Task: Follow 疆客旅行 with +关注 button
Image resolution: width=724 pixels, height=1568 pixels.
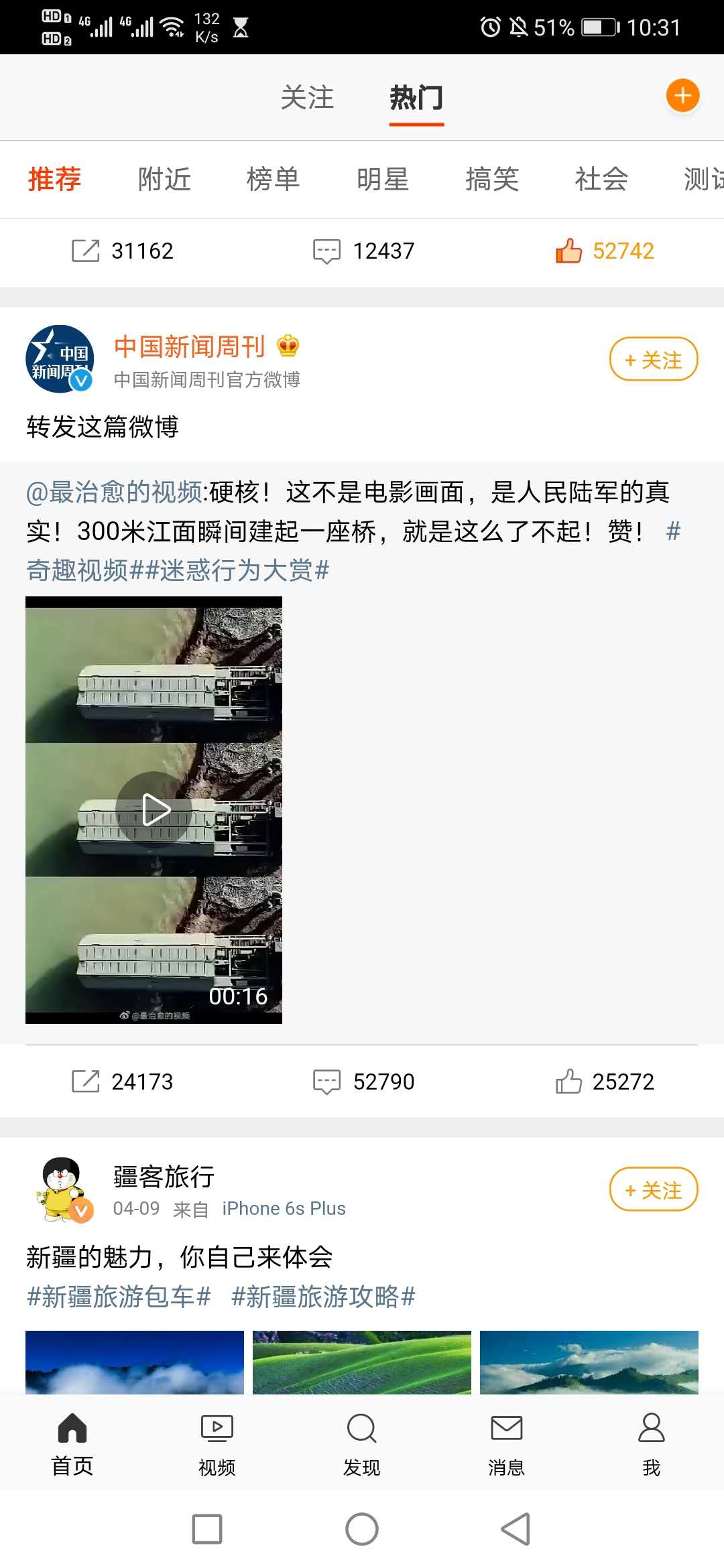Action: [x=654, y=1189]
